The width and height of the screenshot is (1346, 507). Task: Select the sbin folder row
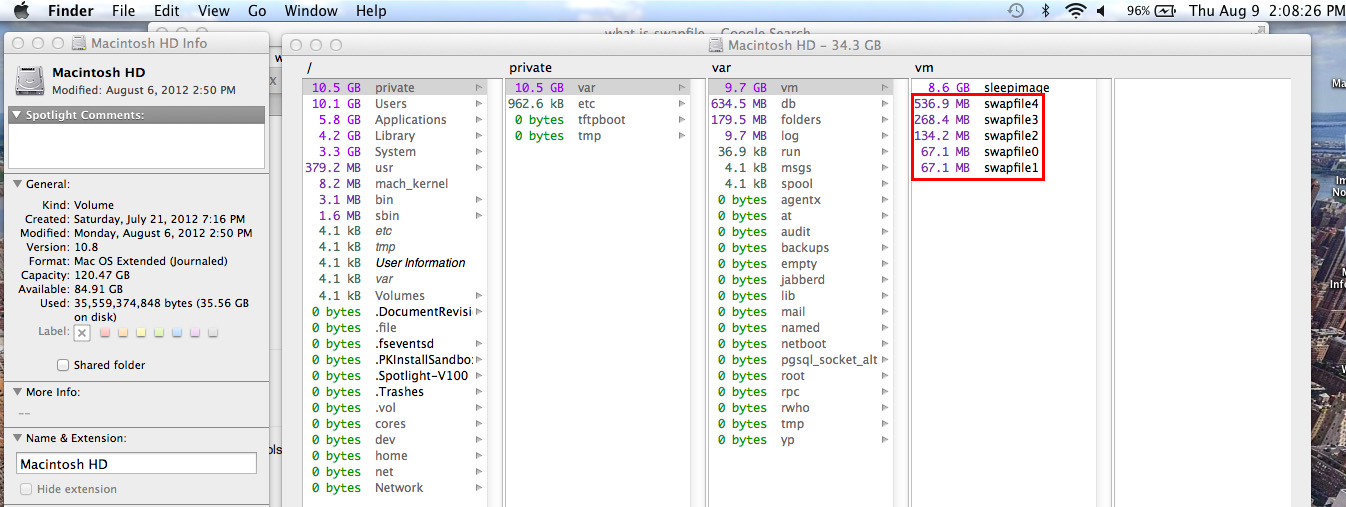tap(395, 216)
